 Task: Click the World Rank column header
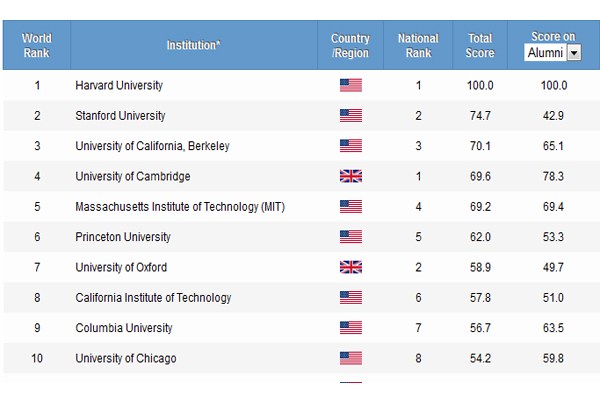click(36, 45)
